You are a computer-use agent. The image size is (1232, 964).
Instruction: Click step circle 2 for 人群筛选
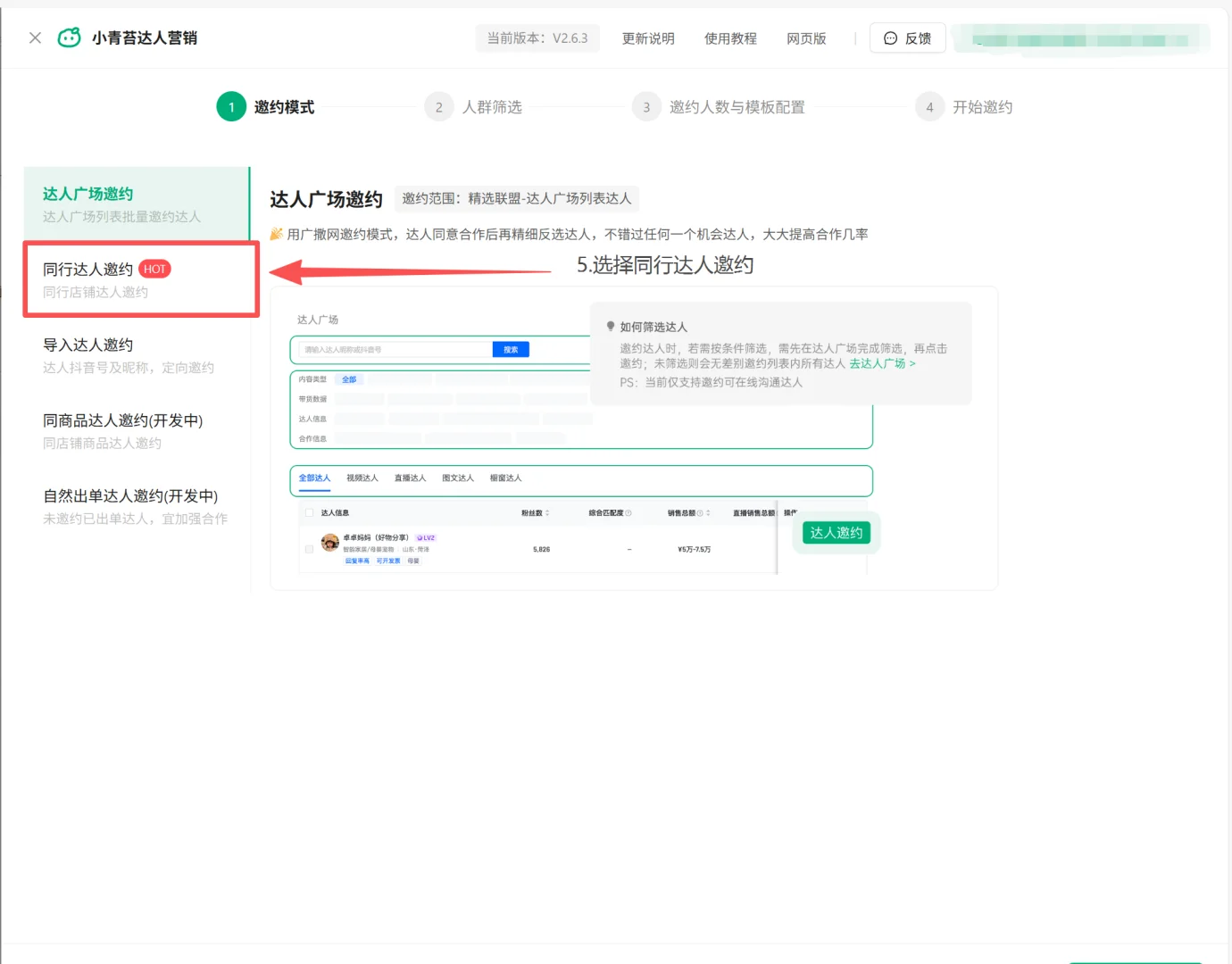pyautogui.click(x=438, y=106)
